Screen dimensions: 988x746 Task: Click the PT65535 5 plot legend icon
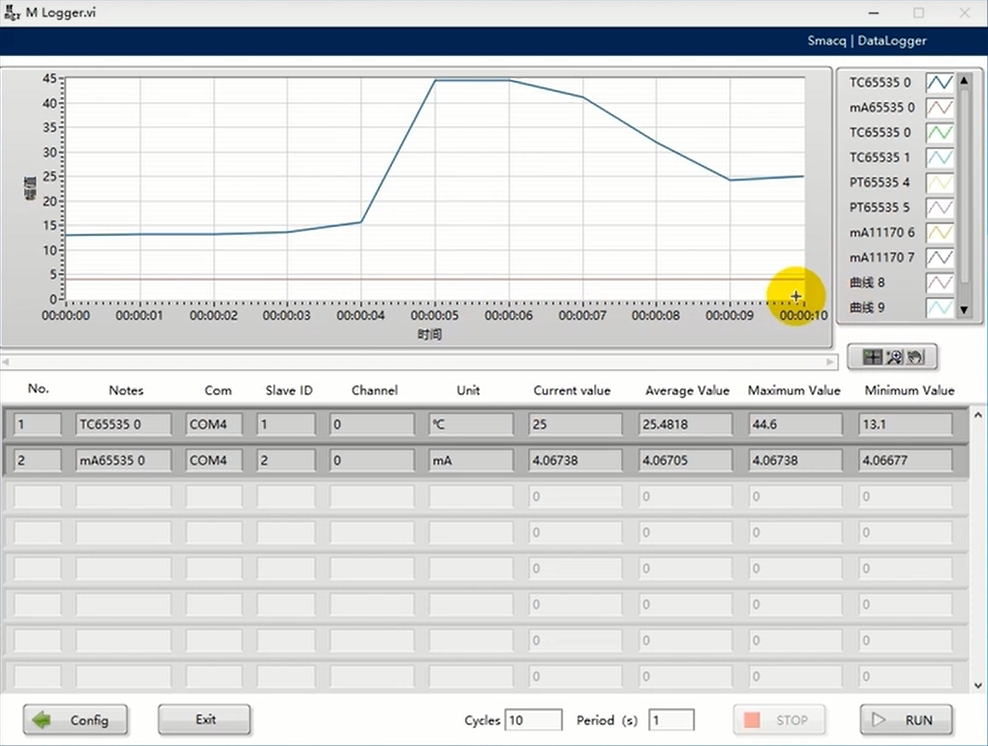coord(939,207)
